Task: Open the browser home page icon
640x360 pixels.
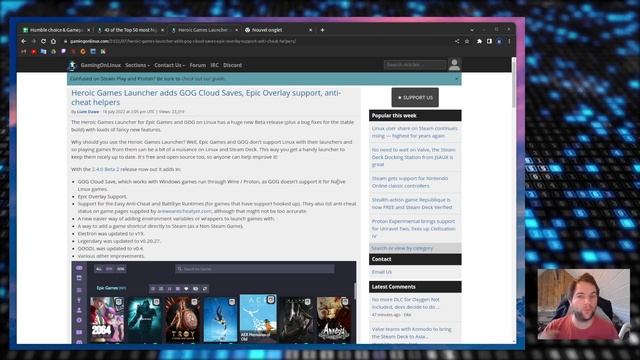Action: click(53, 41)
